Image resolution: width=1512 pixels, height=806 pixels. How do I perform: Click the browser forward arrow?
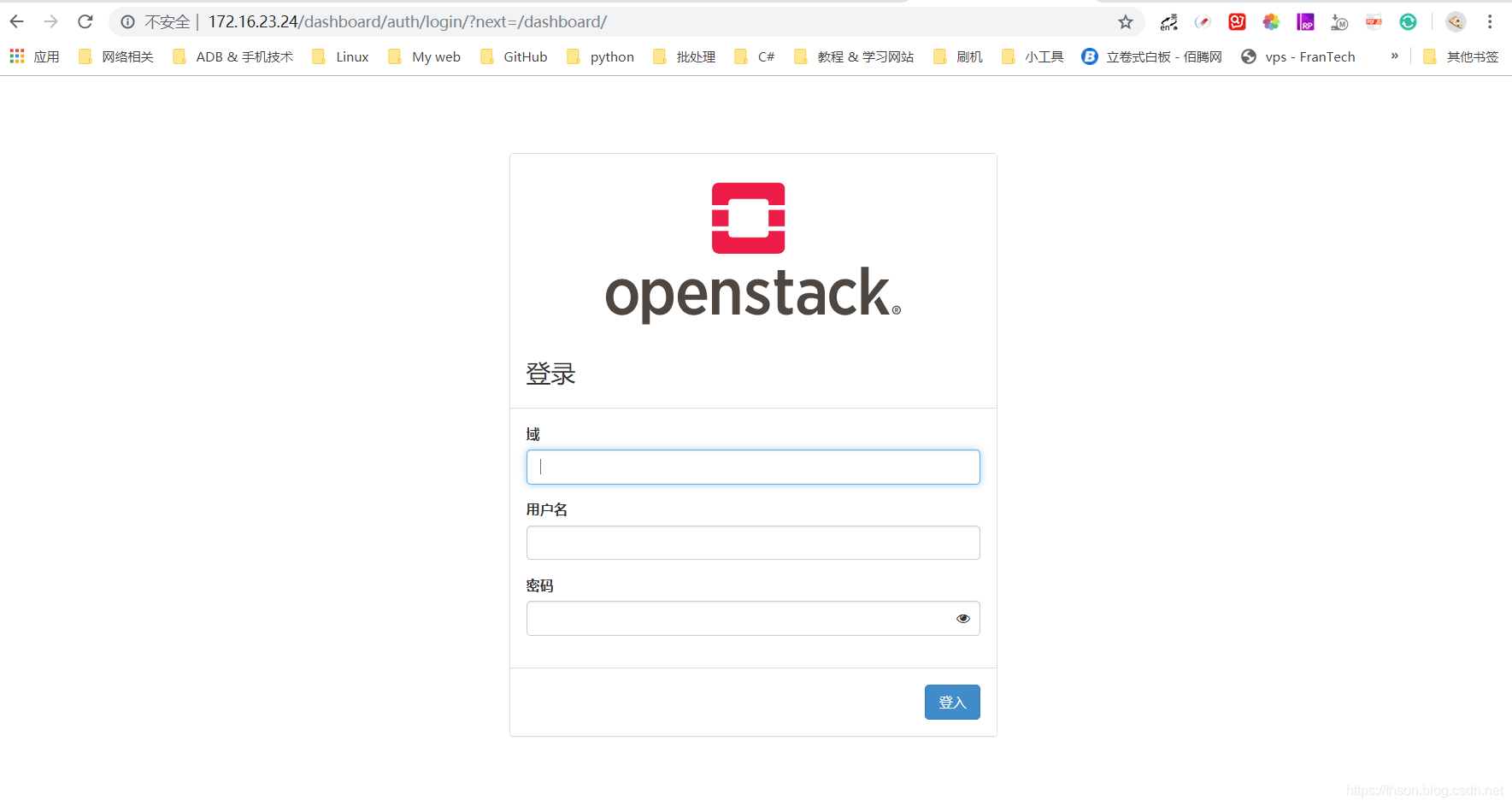(x=51, y=22)
